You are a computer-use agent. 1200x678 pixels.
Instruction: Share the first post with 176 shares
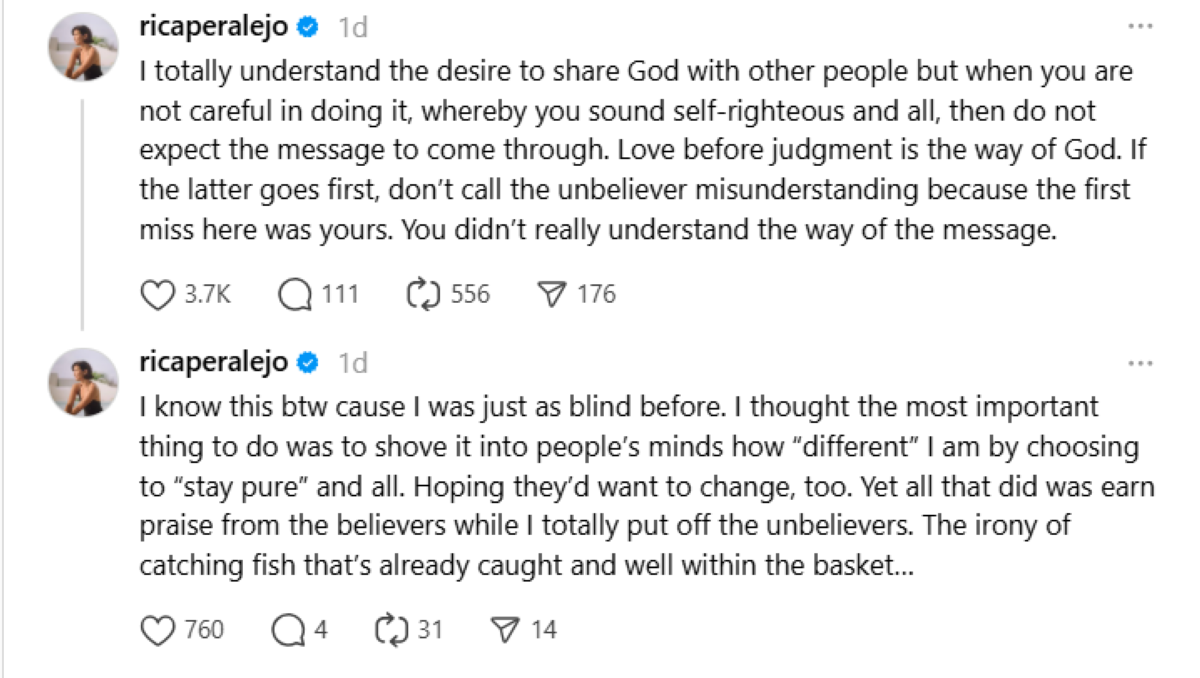click(552, 294)
